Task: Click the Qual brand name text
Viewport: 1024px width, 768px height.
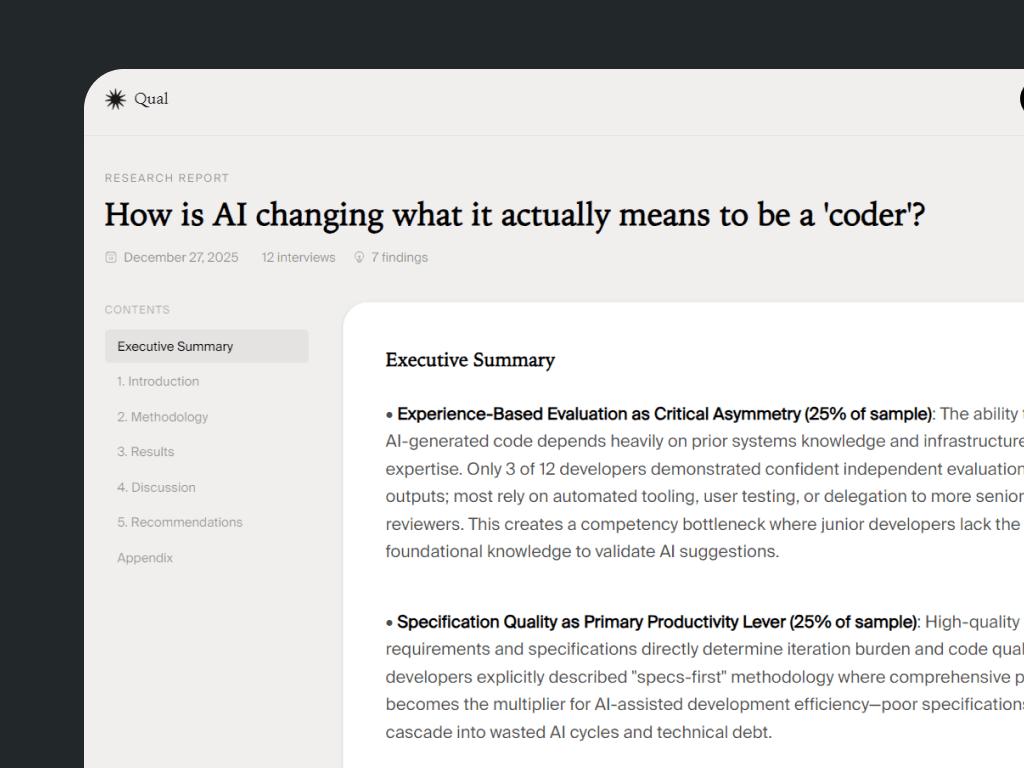Action: pos(151,99)
